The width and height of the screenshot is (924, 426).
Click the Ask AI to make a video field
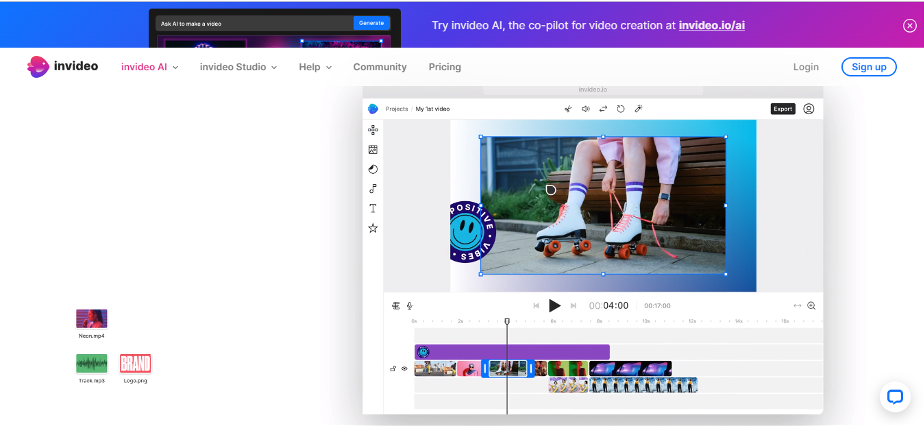[255, 24]
